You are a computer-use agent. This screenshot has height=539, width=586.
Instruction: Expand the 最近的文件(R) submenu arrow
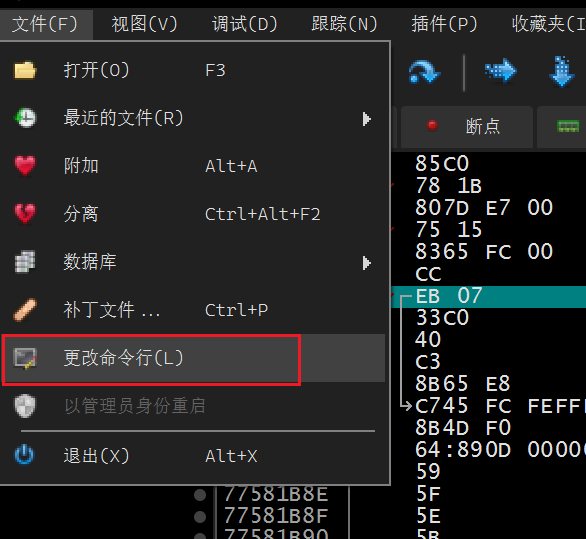pos(367,119)
